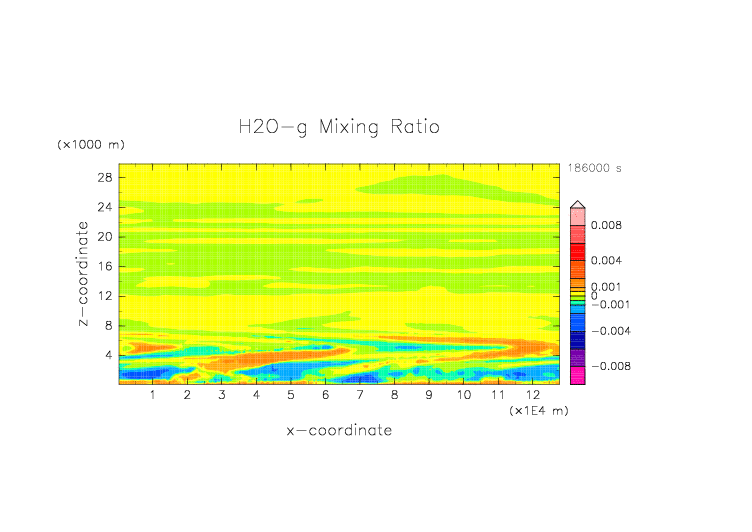
Task: Click the x-coordinate axis label
Action: click(339, 430)
